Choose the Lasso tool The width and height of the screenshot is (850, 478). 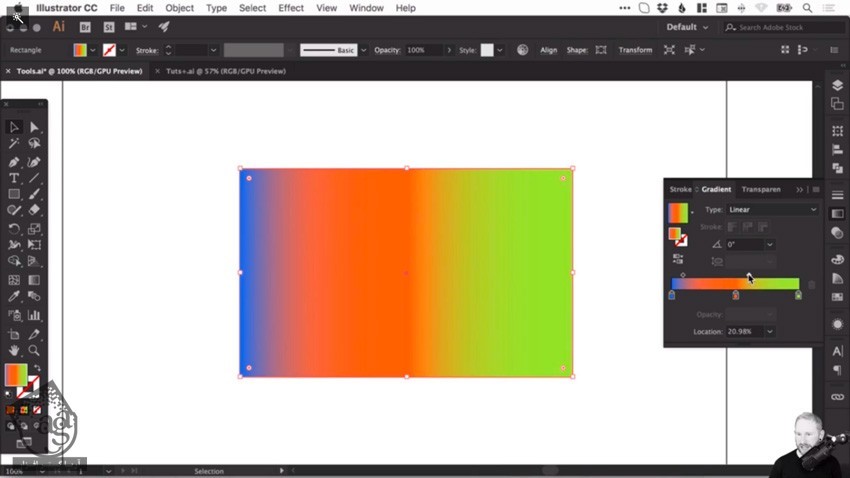click(34, 143)
